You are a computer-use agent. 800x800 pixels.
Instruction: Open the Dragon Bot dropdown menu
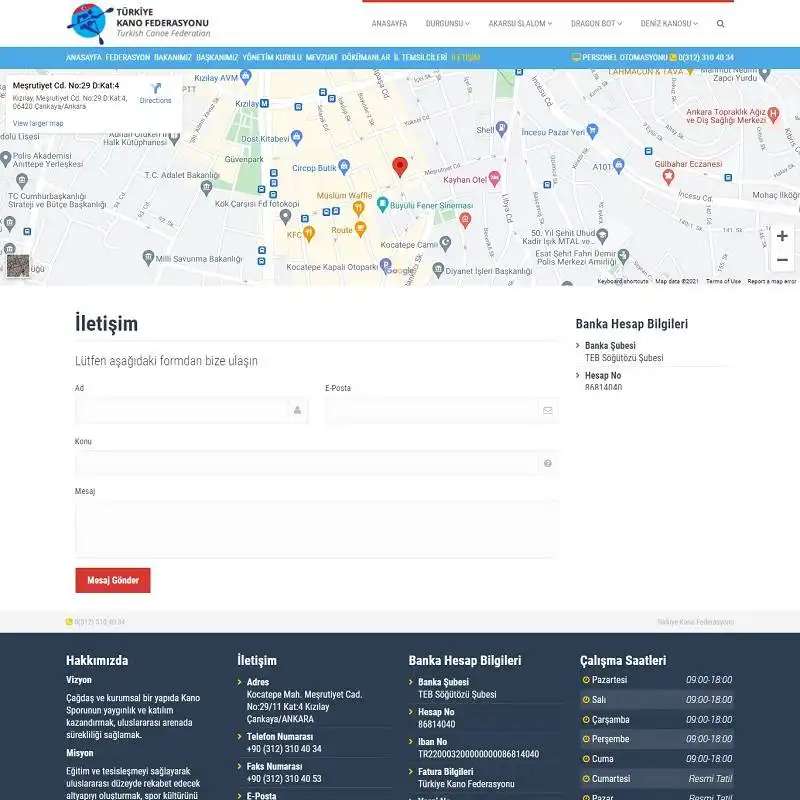click(596, 23)
